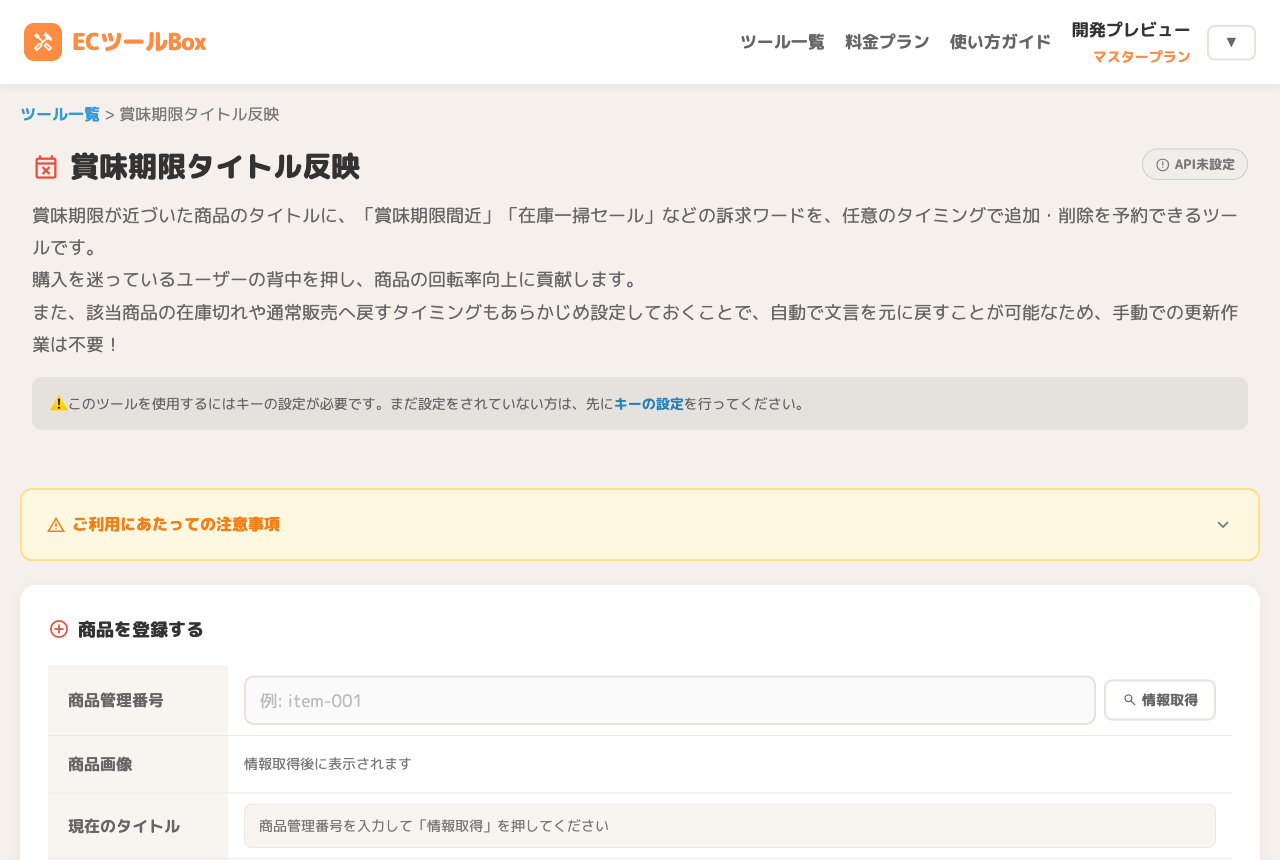Click the 賞味期限タイトル反映 breadcrumb text
The image size is (1280, 860).
[x=199, y=114]
